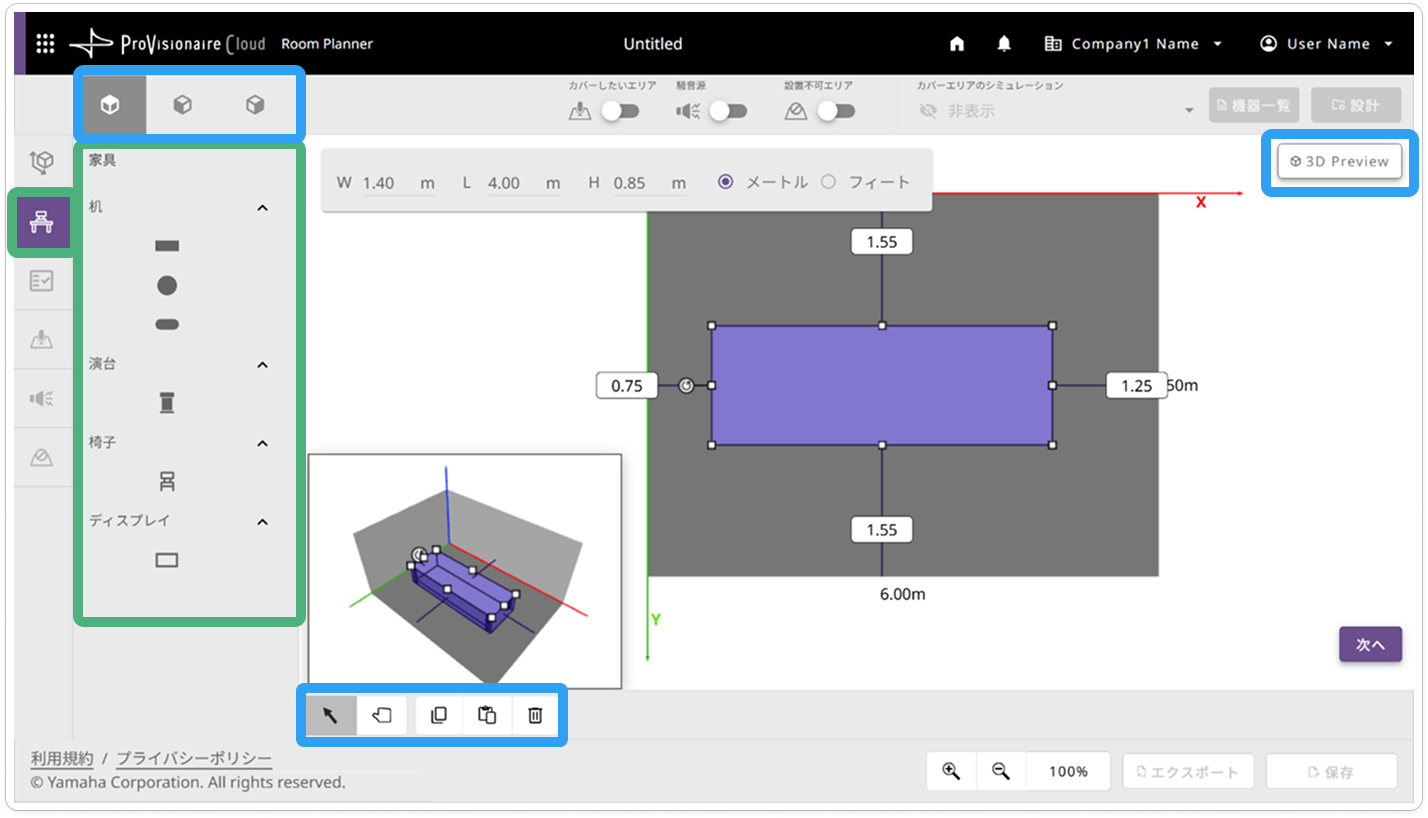Collapse the 椅子 section

(x=262, y=442)
